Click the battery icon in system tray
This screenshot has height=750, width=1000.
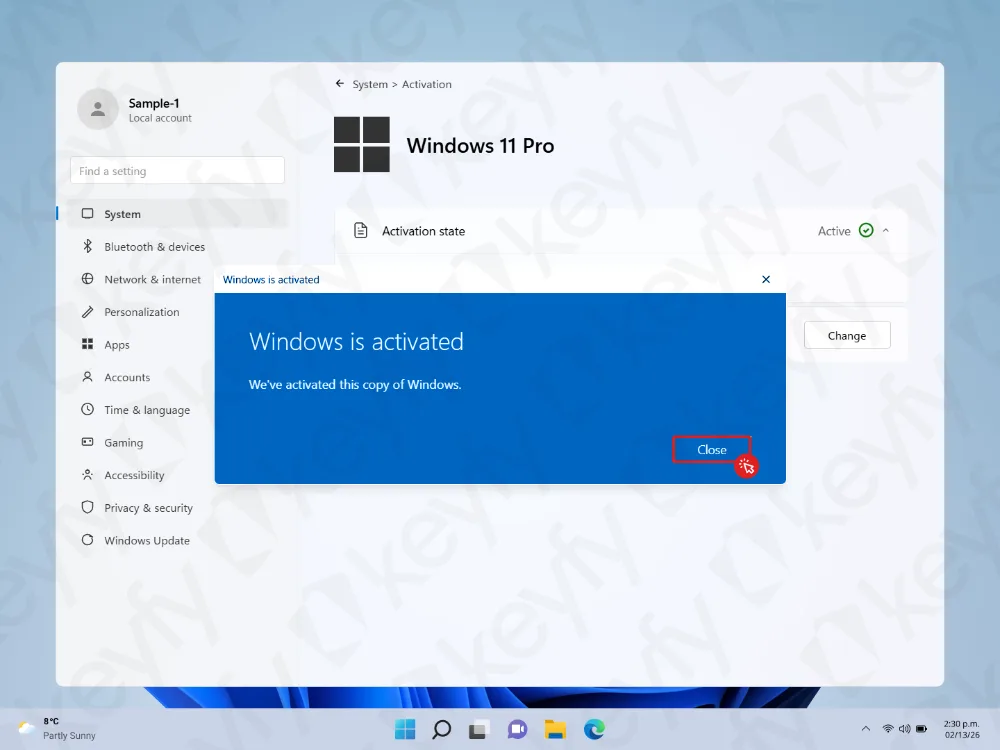[x=922, y=728]
